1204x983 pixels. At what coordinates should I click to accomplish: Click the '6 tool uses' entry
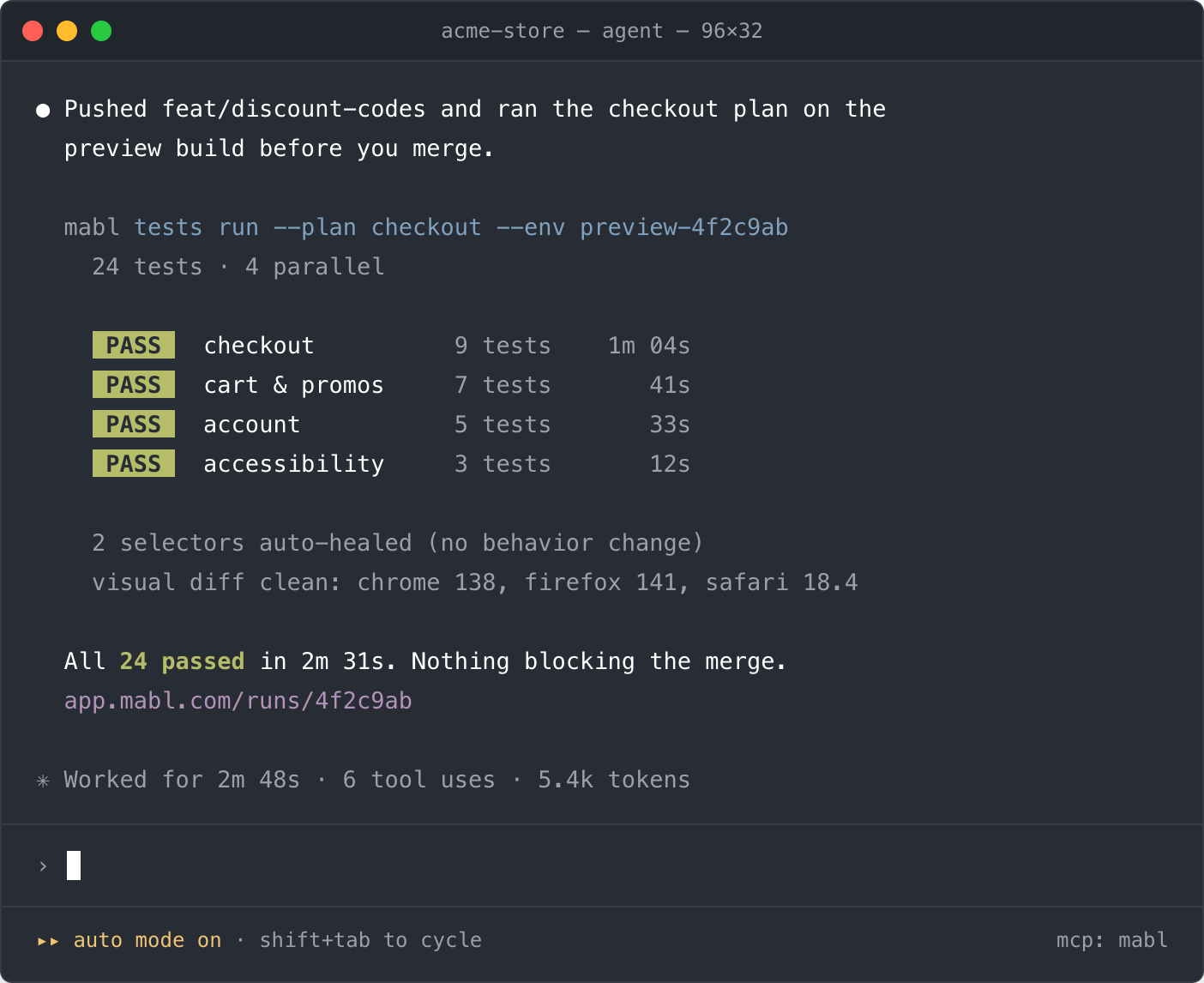point(418,780)
